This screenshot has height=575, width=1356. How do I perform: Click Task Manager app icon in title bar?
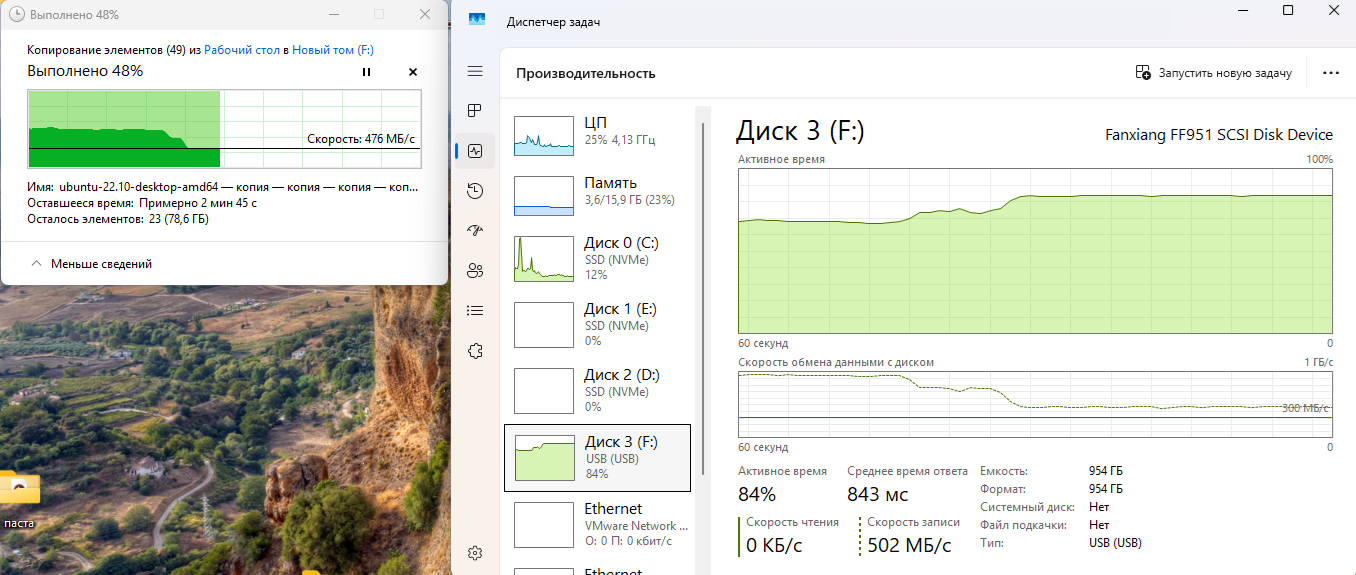click(x=477, y=21)
